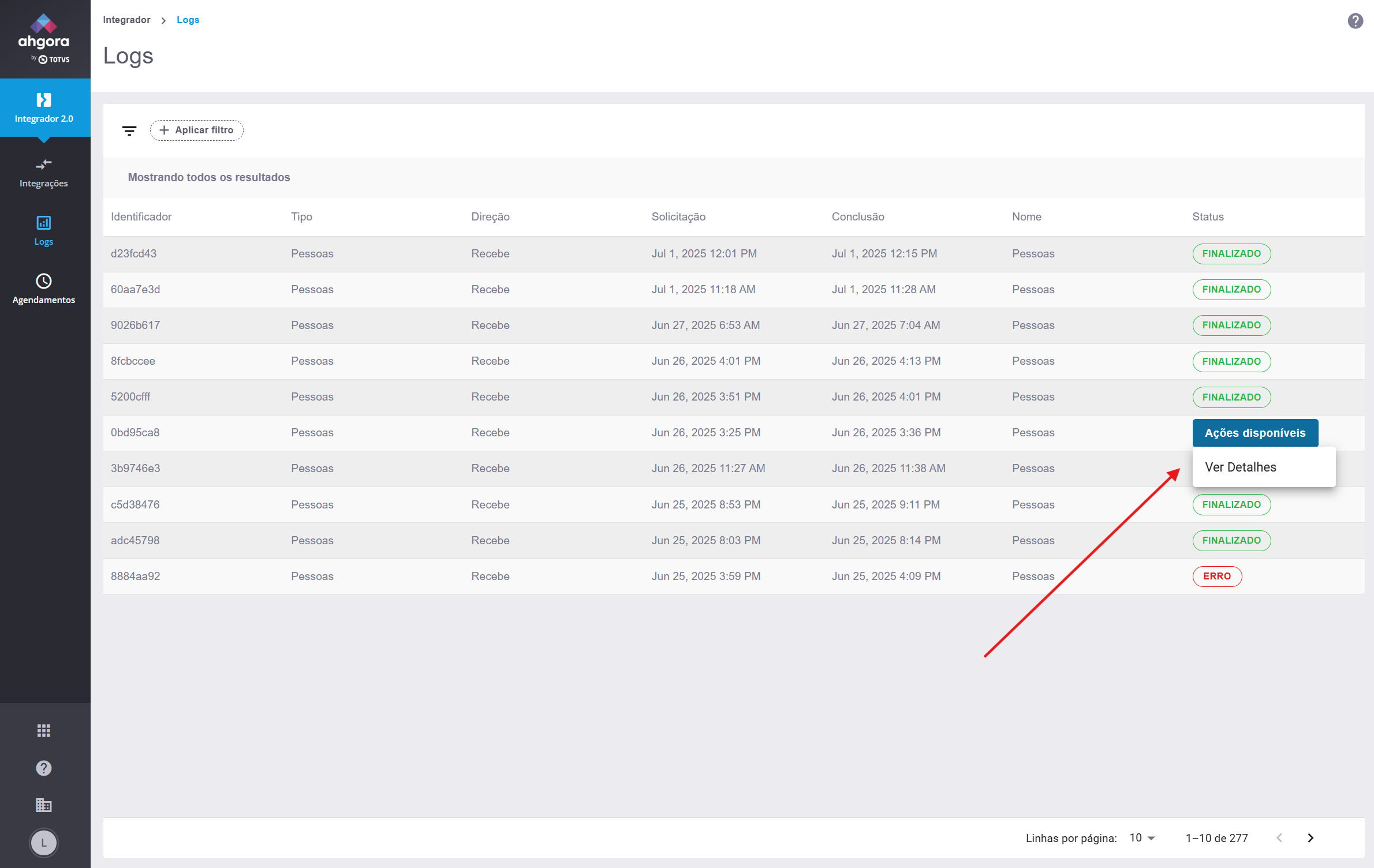This screenshot has width=1374, height=868.
Task: Click the Integrador breadcrumb link
Action: coord(126,20)
